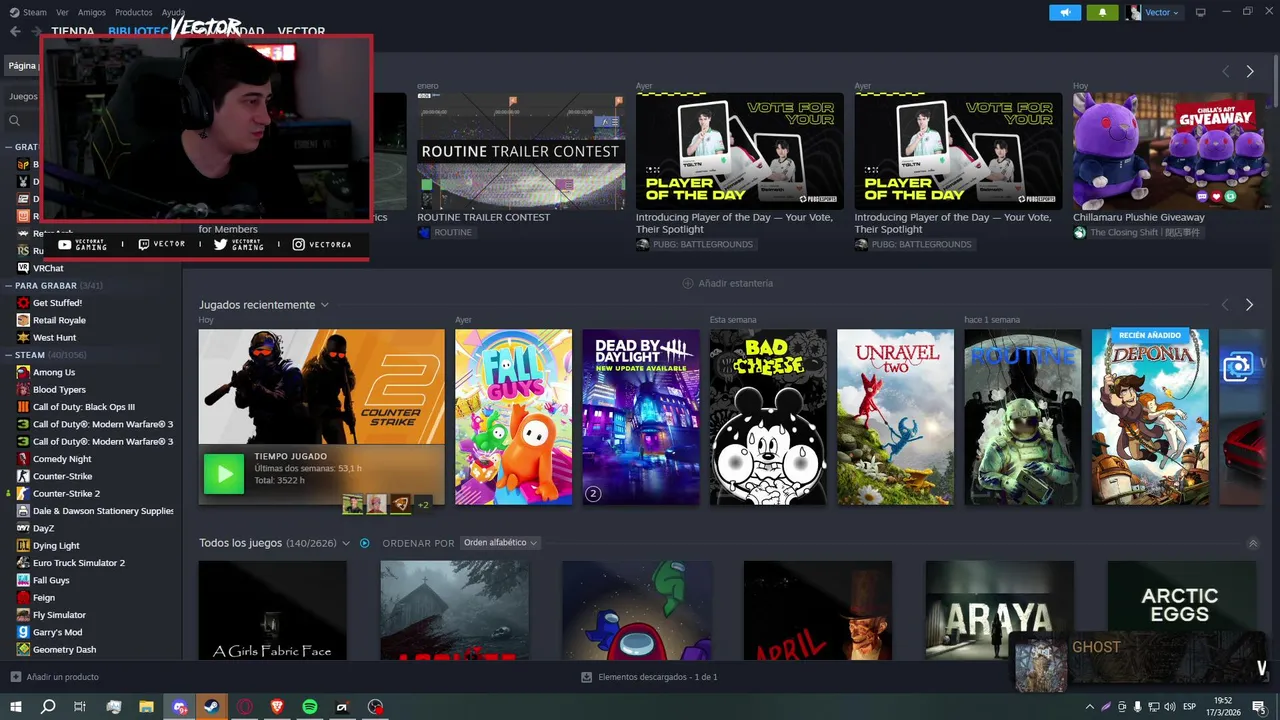Open the Garry's Mod sidebar icon

pos(23,632)
